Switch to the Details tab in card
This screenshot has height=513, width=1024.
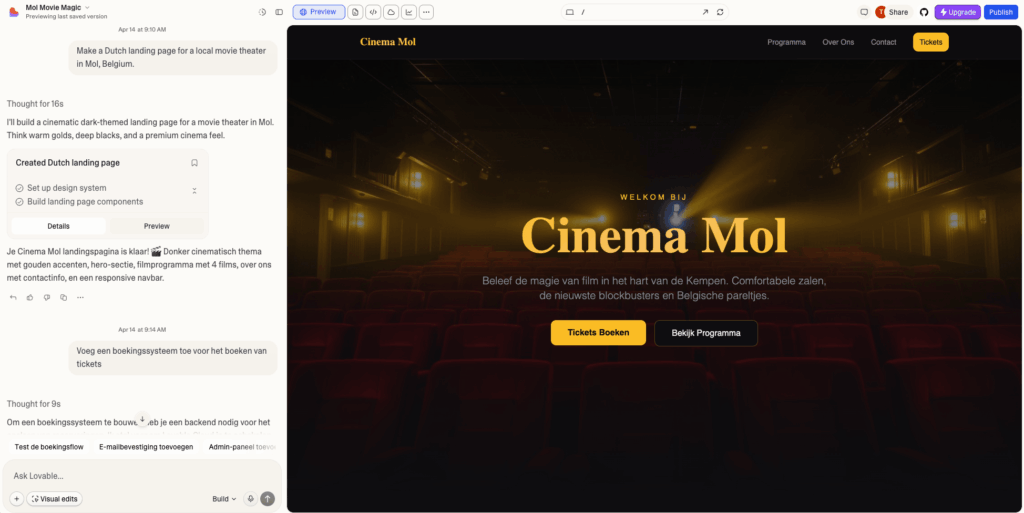coord(59,226)
